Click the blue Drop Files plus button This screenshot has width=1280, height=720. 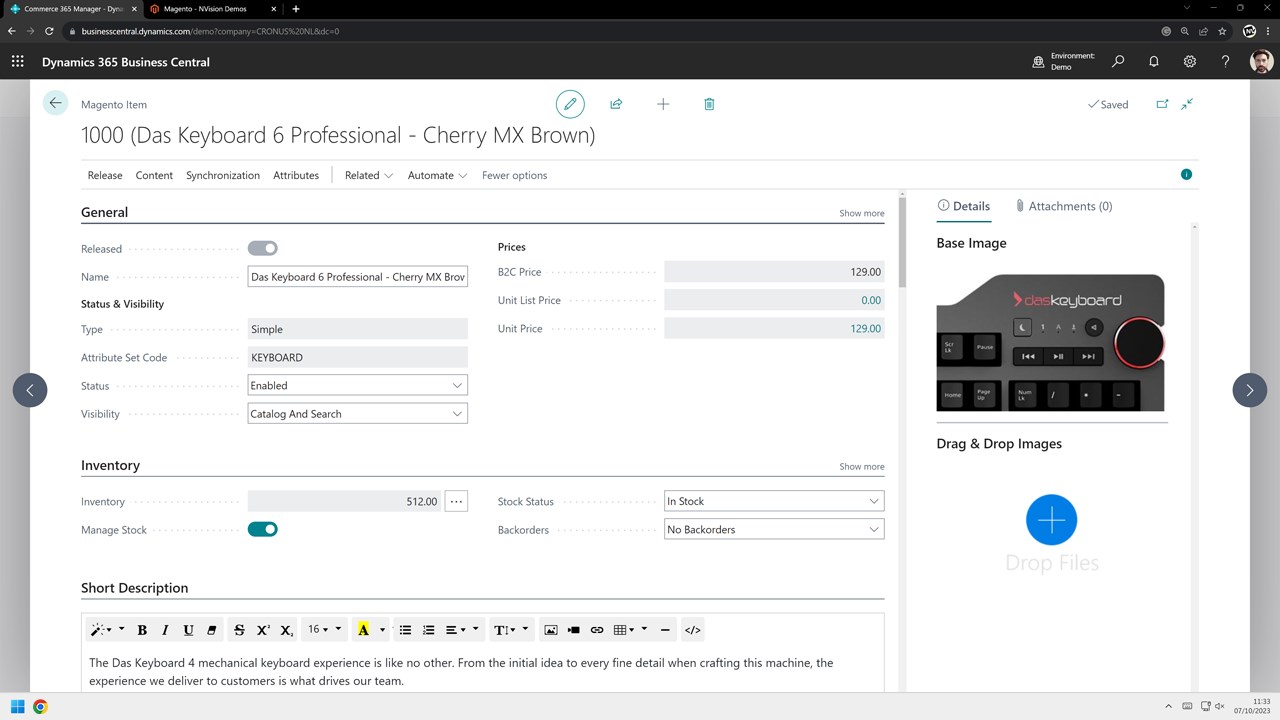(1051, 520)
